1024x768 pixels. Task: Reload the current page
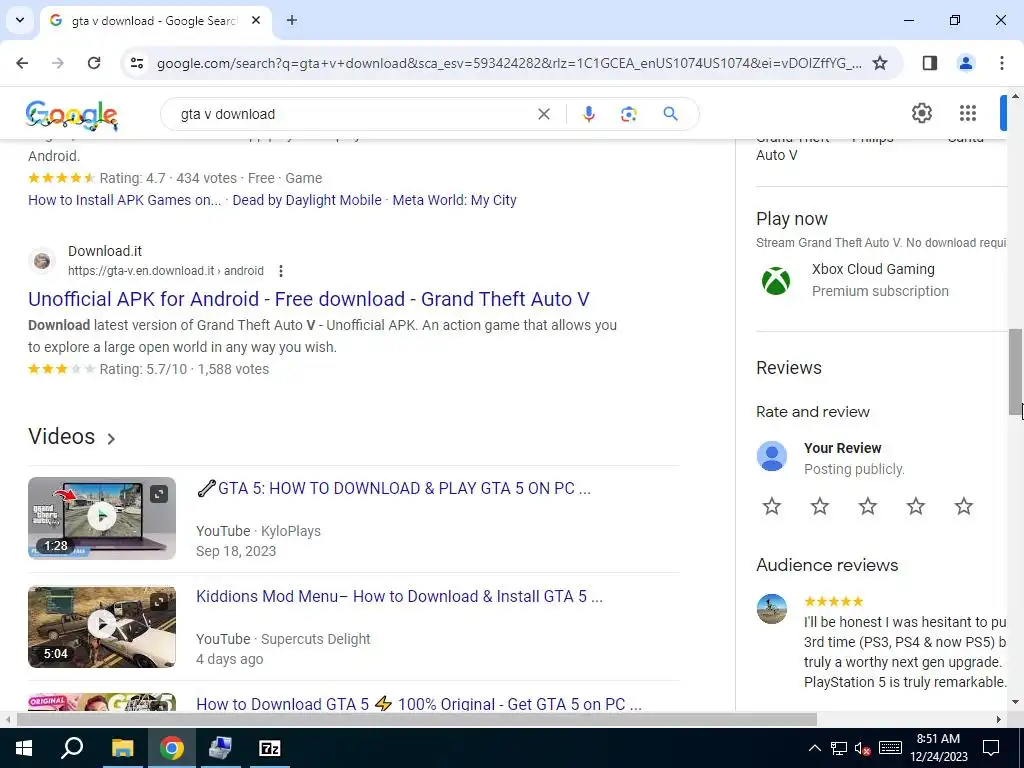point(94,63)
